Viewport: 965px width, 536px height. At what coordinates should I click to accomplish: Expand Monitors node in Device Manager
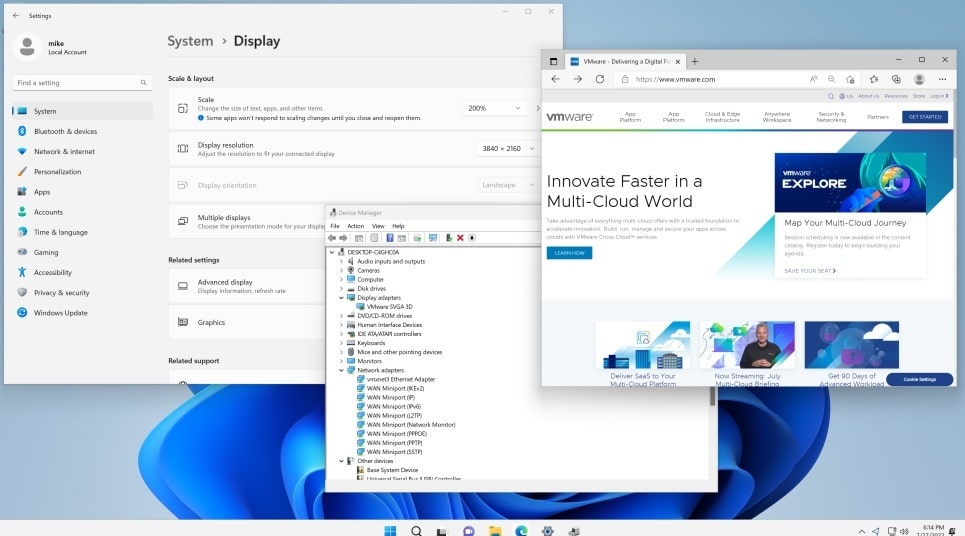click(342, 361)
